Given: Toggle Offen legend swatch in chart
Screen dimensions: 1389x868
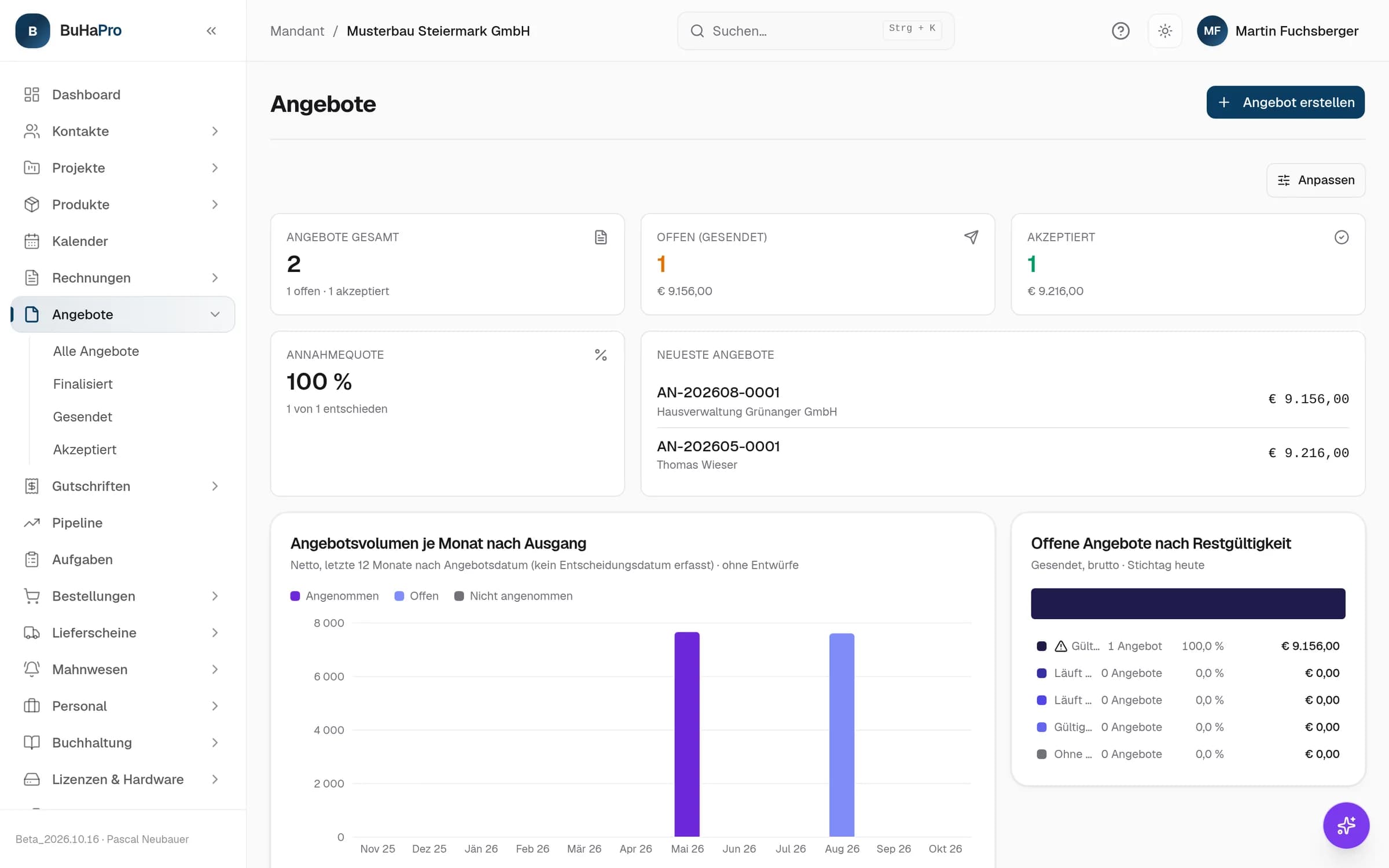Looking at the screenshot, I should [399, 596].
